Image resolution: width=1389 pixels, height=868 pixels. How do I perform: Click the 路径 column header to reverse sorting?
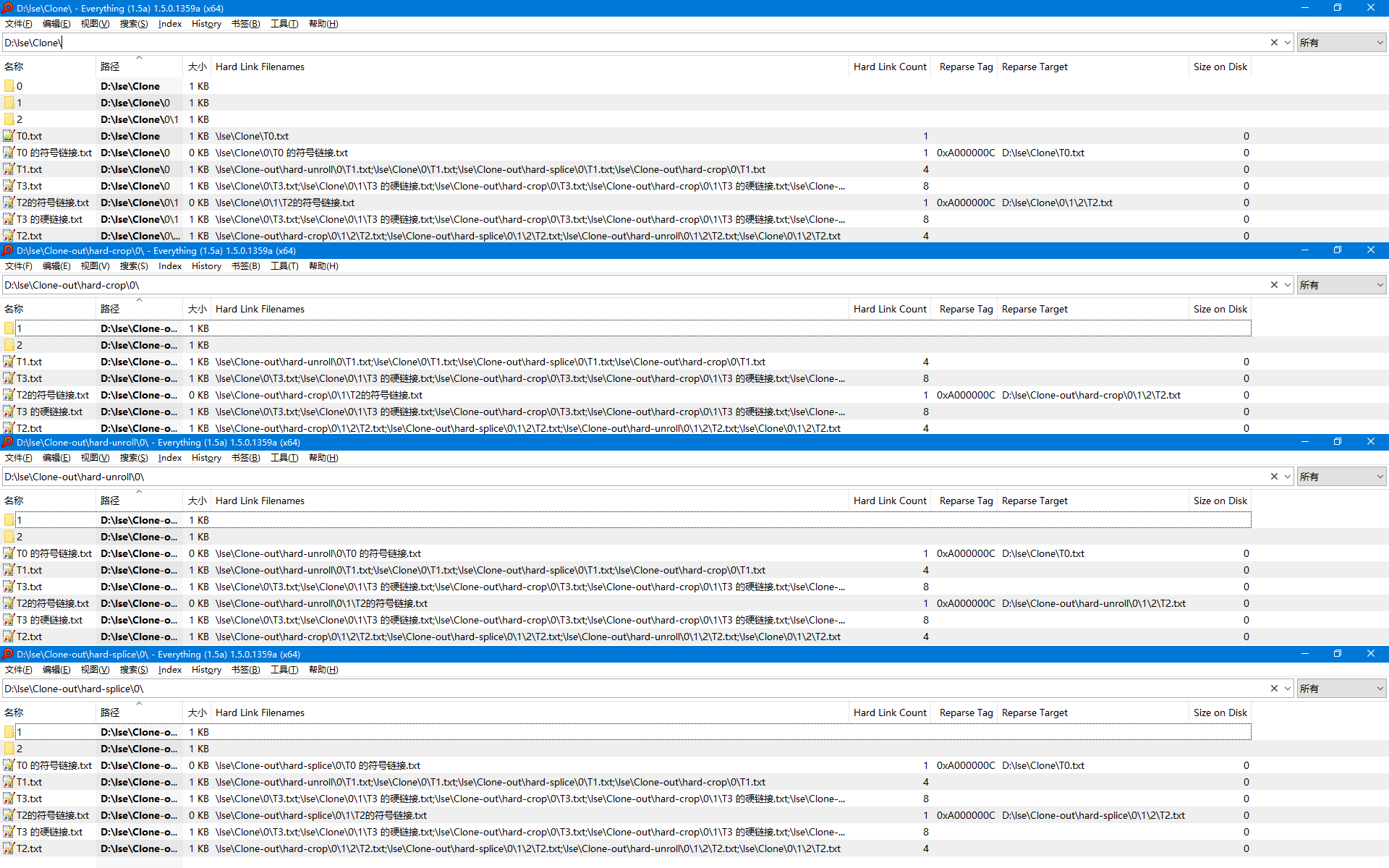(110, 66)
